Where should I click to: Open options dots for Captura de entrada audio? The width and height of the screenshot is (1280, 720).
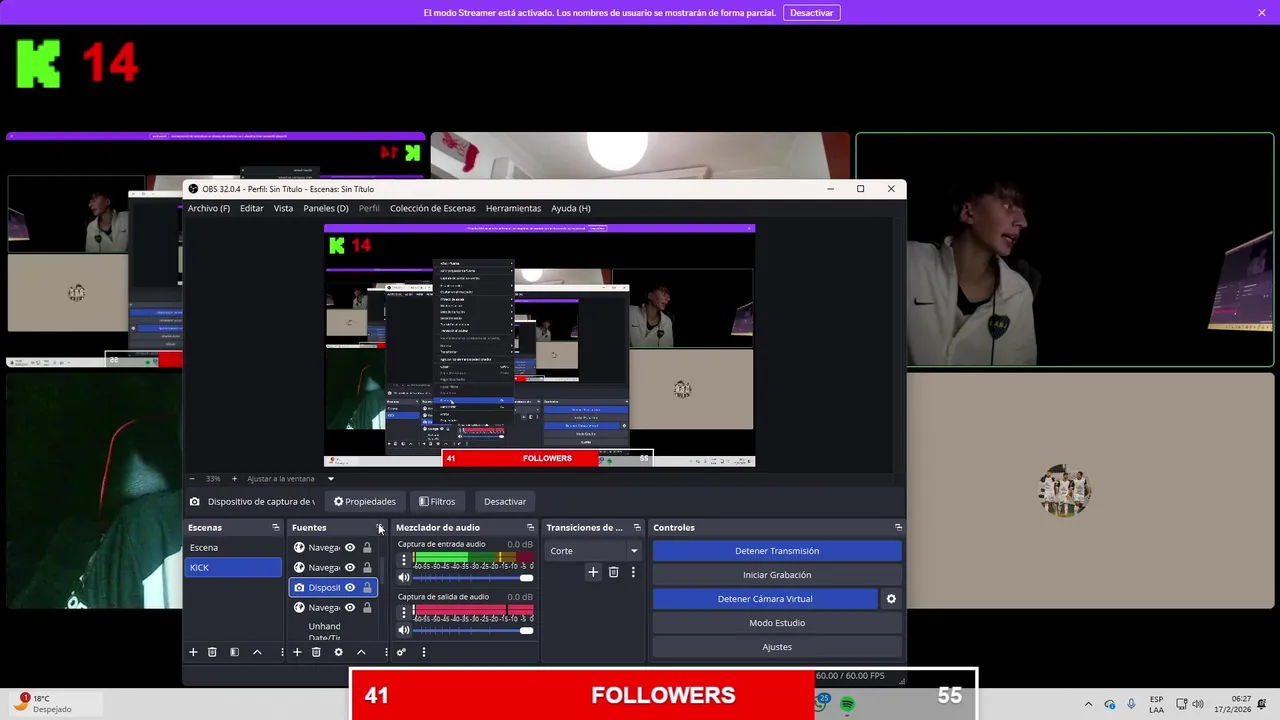(x=404, y=560)
